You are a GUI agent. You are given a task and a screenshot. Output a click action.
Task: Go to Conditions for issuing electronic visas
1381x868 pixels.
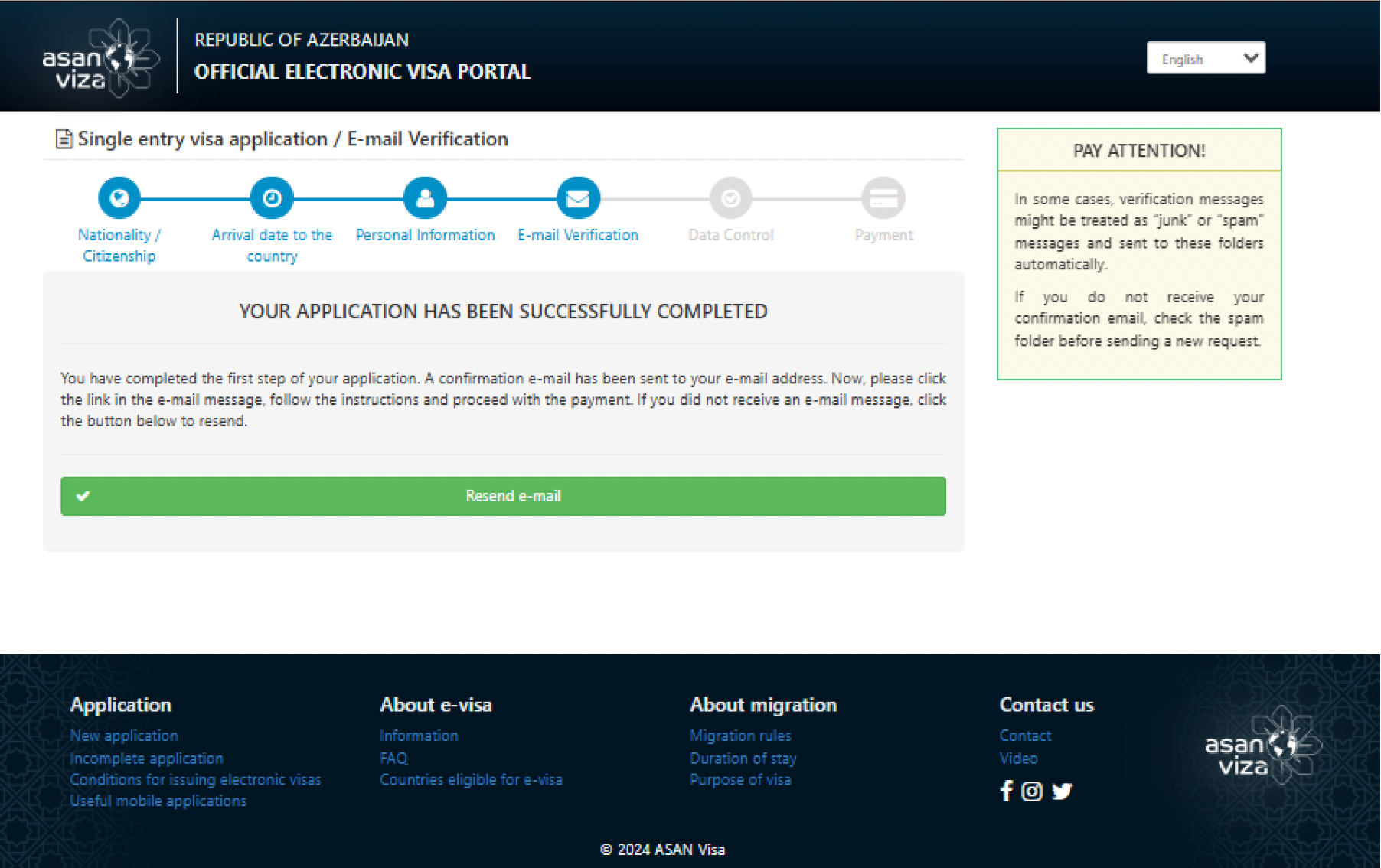[195, 780]
